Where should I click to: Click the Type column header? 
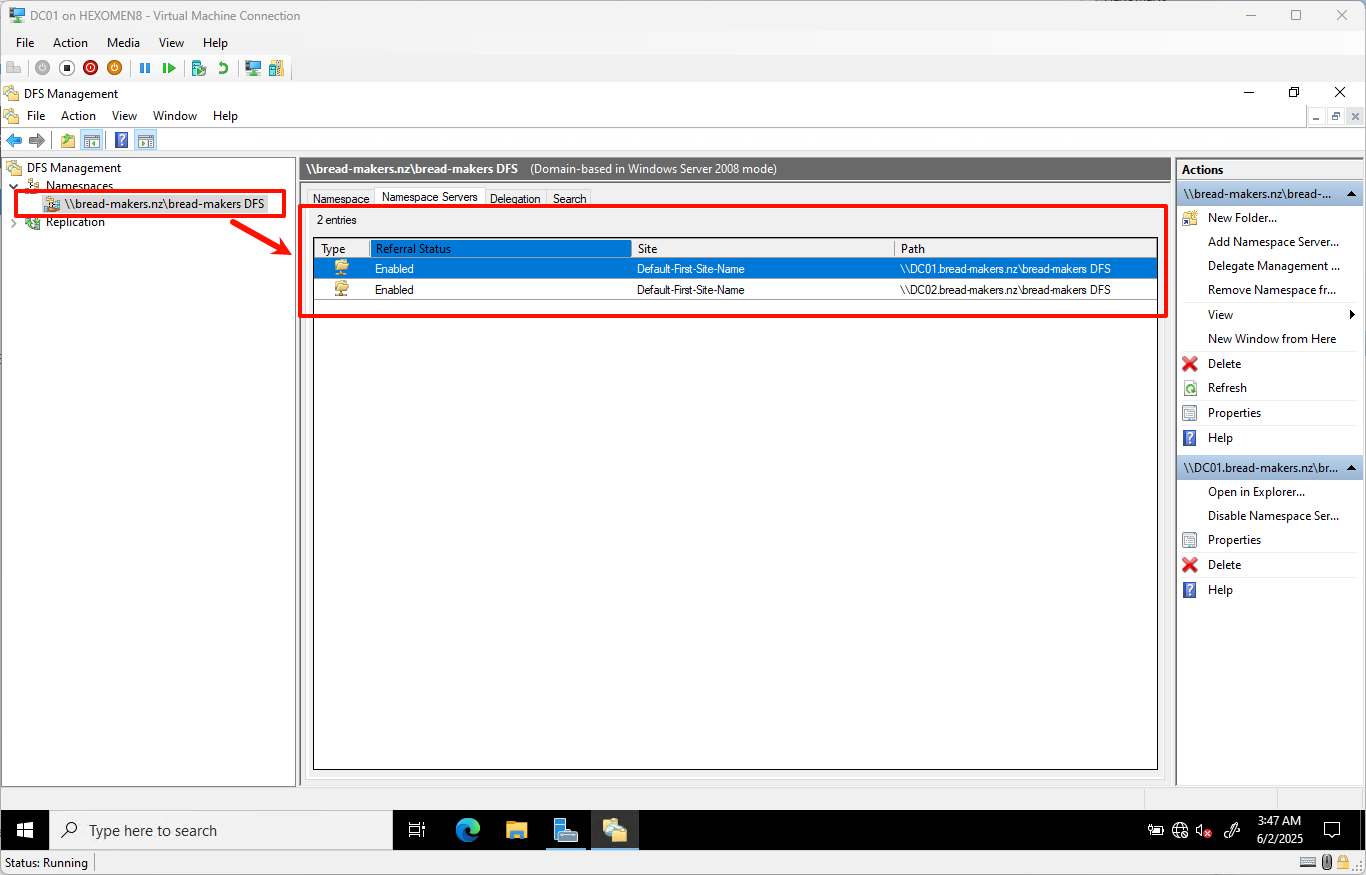click(x=342, y=249)
